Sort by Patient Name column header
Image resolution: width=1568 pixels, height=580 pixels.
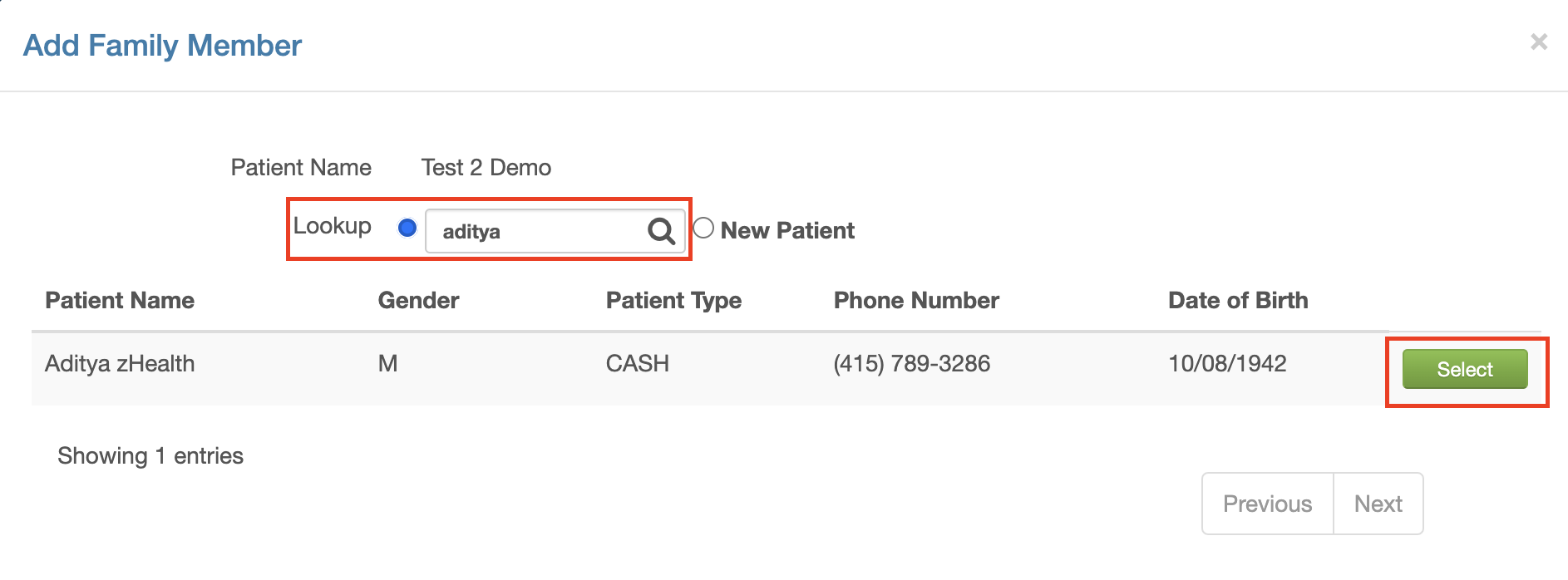(120, 300)
